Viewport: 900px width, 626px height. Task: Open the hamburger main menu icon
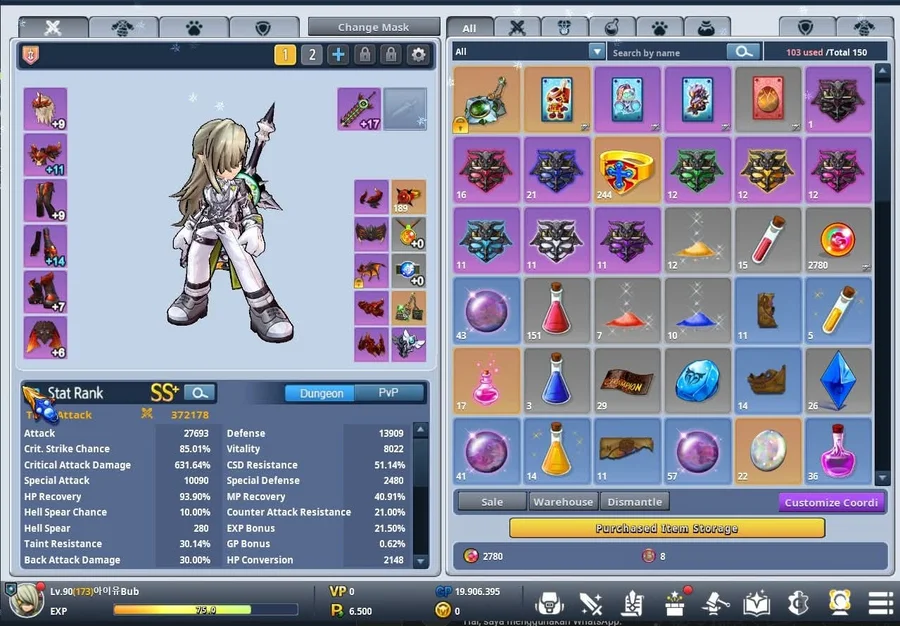(880, 602)
